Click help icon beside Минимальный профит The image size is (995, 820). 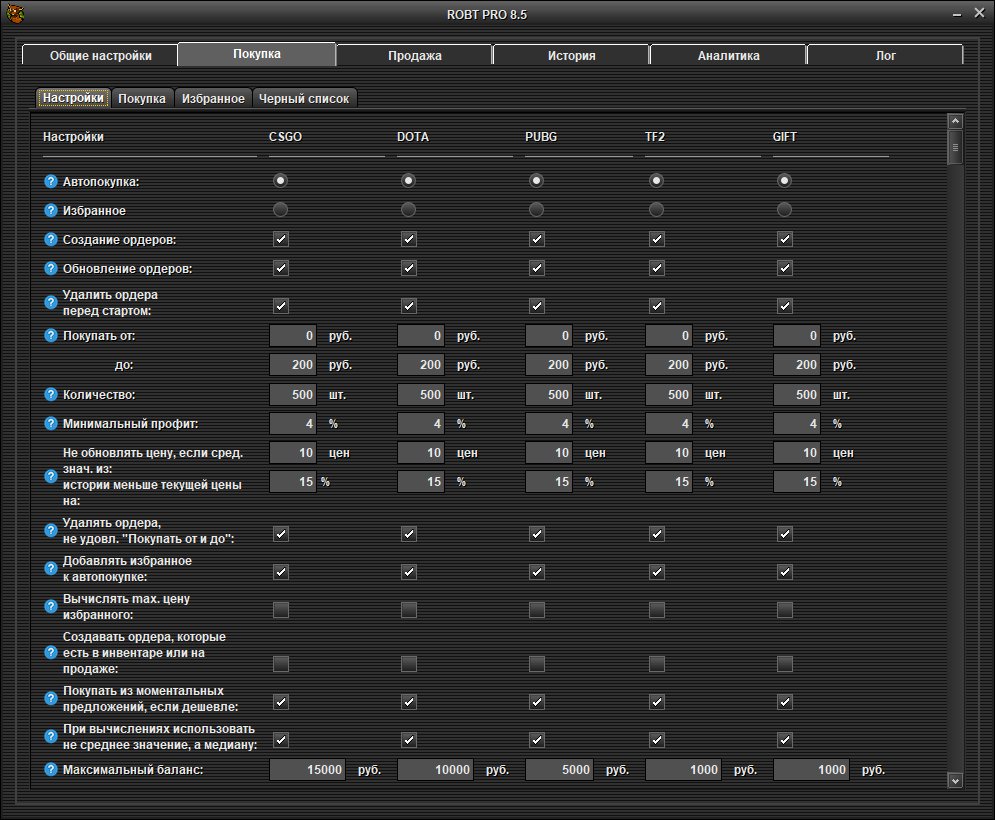coord(51,424)
